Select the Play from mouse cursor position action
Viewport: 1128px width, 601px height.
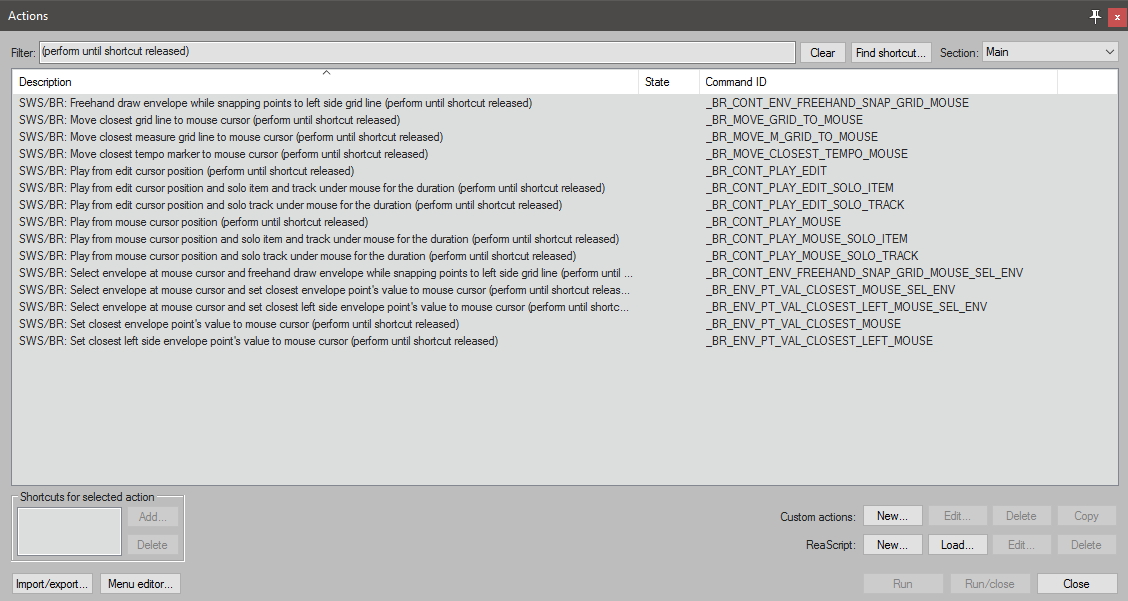point(193,222)
